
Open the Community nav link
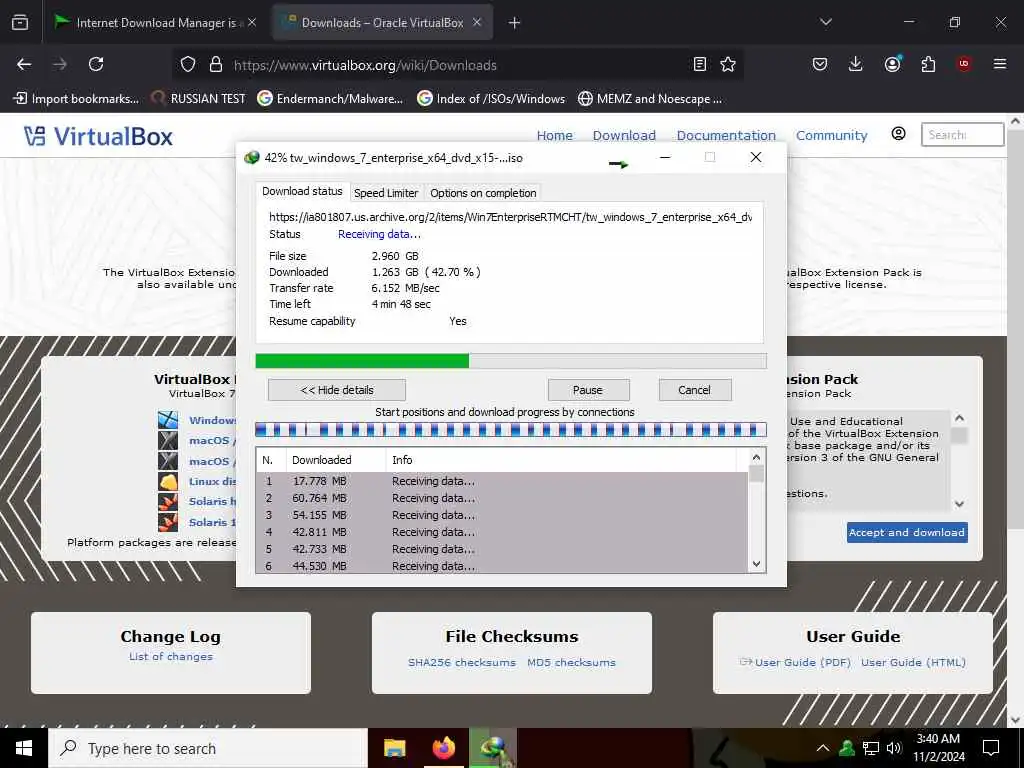tap(831, 135)
